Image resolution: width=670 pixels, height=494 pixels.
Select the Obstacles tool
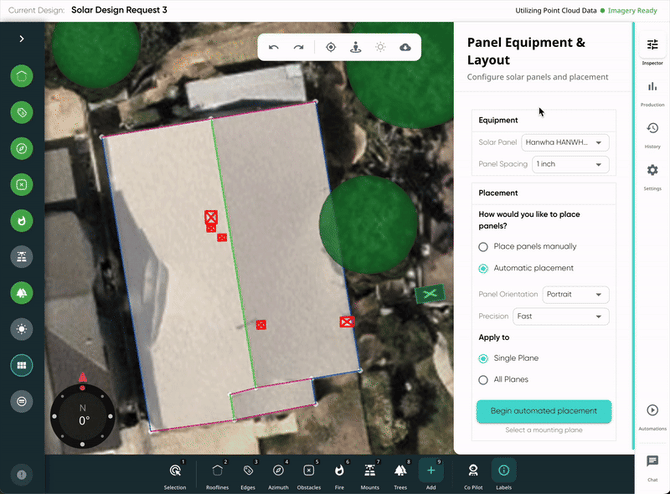click(x=309, y=473)
